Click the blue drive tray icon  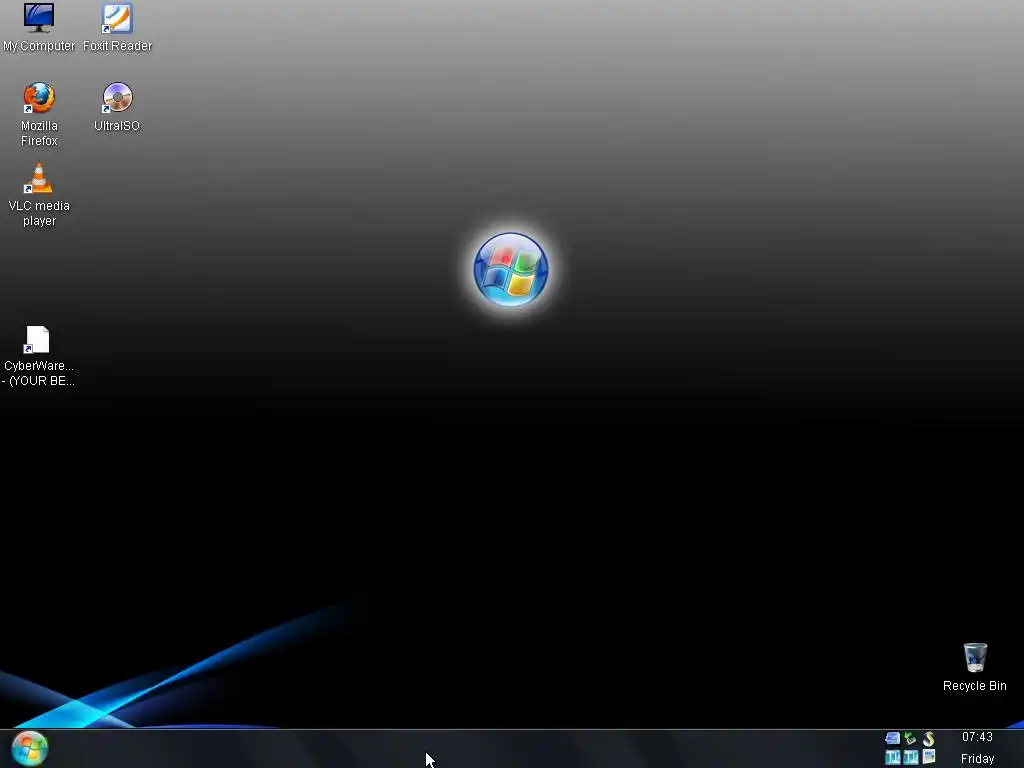point(893,739)
